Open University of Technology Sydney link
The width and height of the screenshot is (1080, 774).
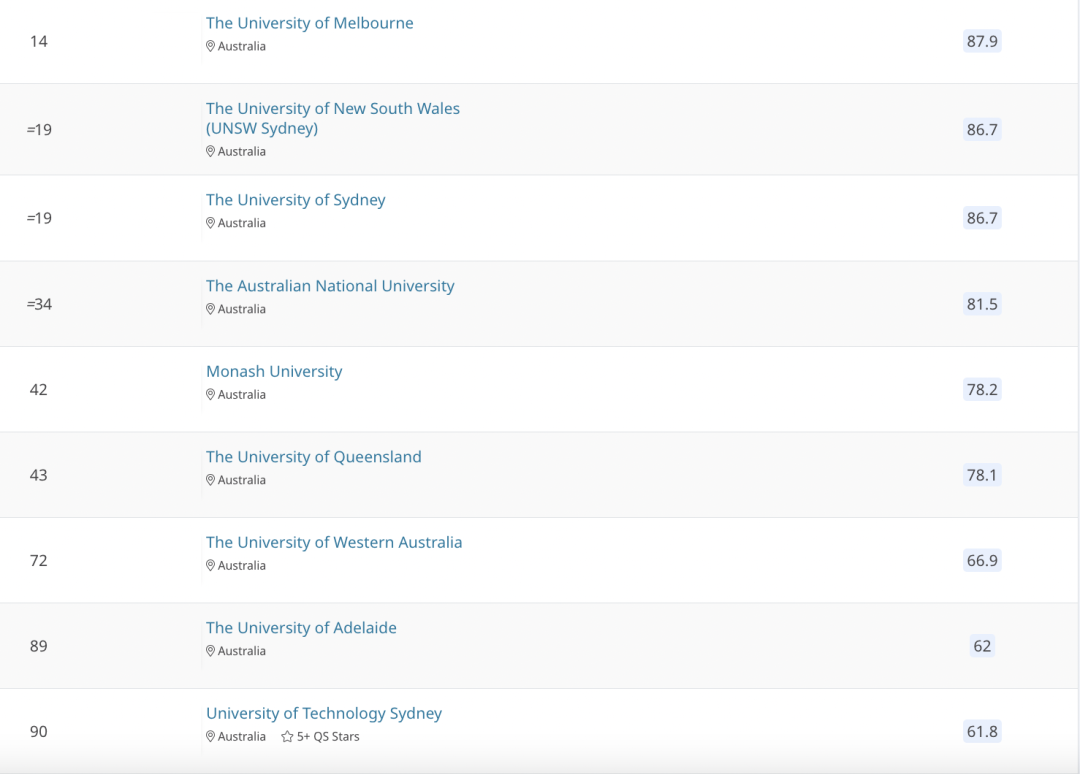point(324,713)
